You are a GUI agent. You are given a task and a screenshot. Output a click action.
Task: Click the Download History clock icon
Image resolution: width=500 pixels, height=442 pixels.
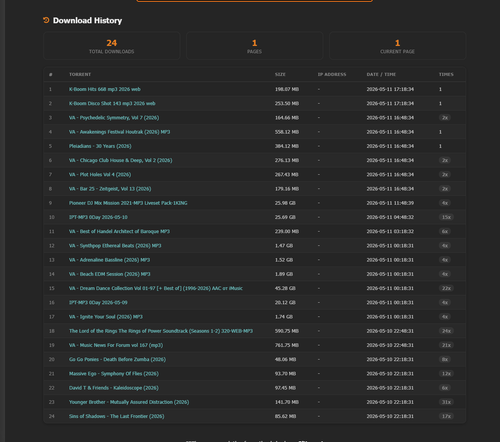point(46,20)
